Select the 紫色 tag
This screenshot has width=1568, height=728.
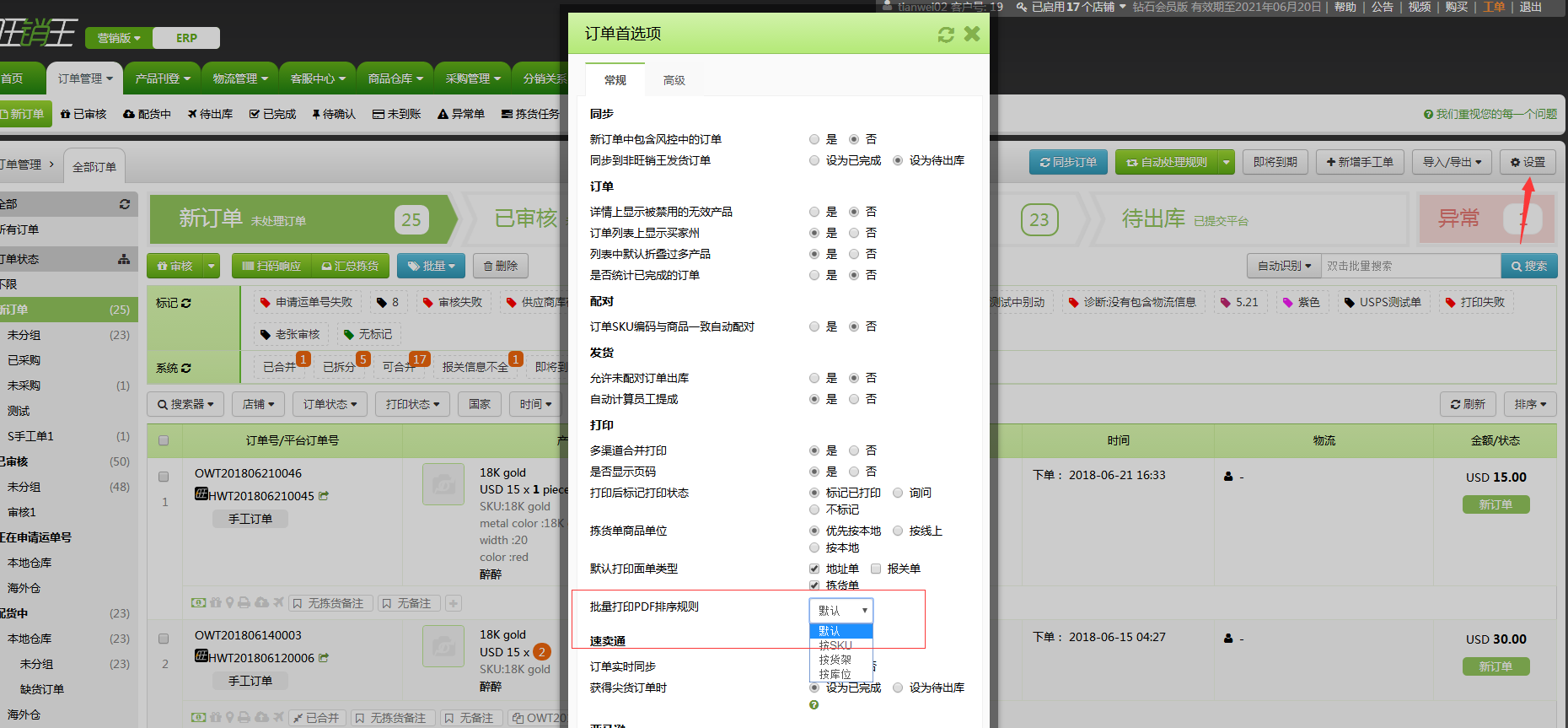tap(1301, 302)
